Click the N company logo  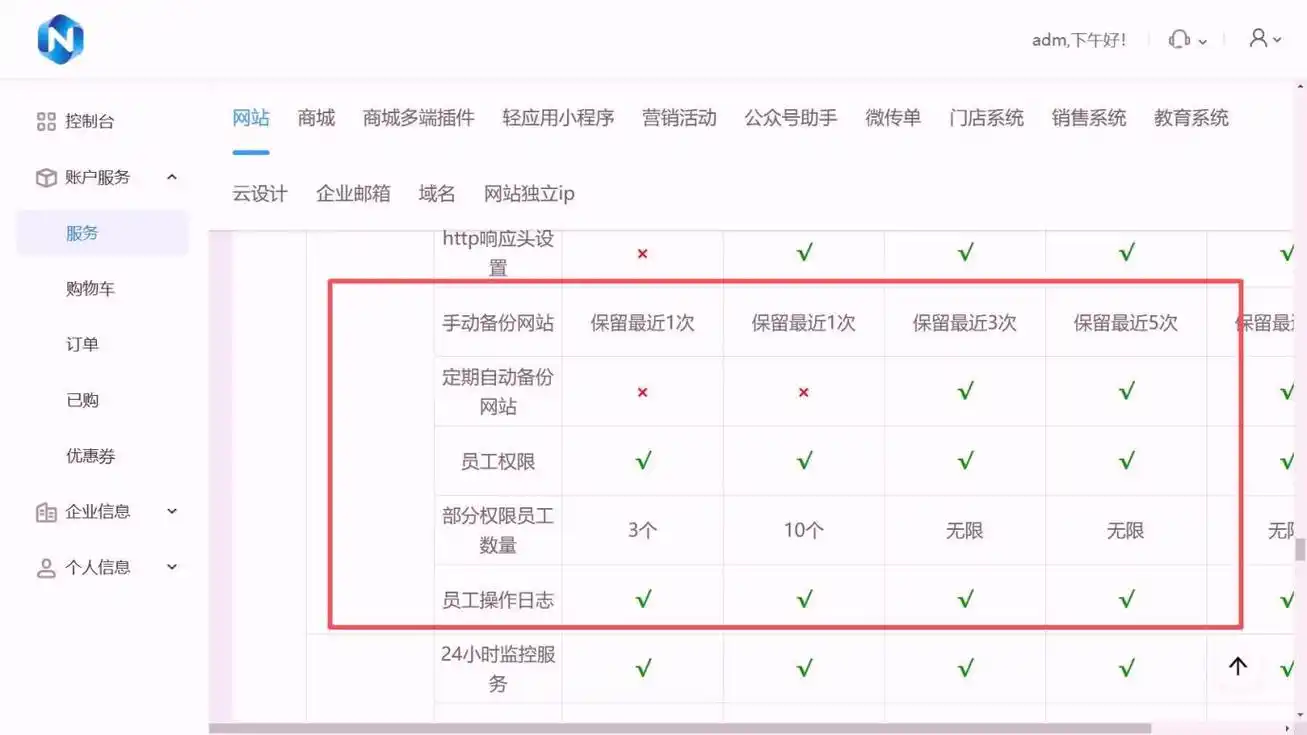click(x=61, y=40)
